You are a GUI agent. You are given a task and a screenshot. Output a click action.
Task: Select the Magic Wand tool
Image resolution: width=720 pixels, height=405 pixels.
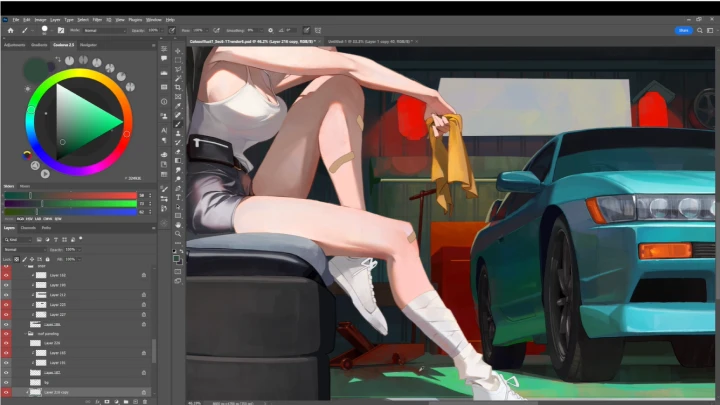[x=178, y=78]
